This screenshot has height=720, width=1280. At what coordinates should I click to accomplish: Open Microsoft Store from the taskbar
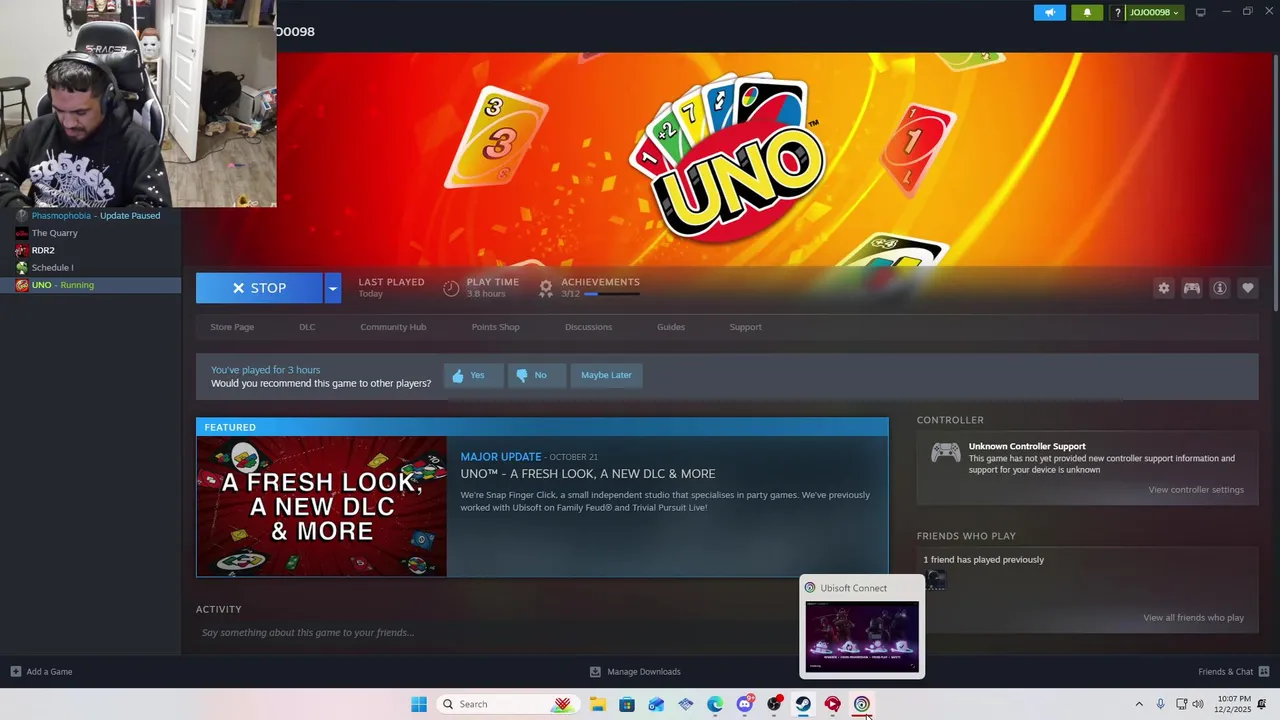click(627, 704)
